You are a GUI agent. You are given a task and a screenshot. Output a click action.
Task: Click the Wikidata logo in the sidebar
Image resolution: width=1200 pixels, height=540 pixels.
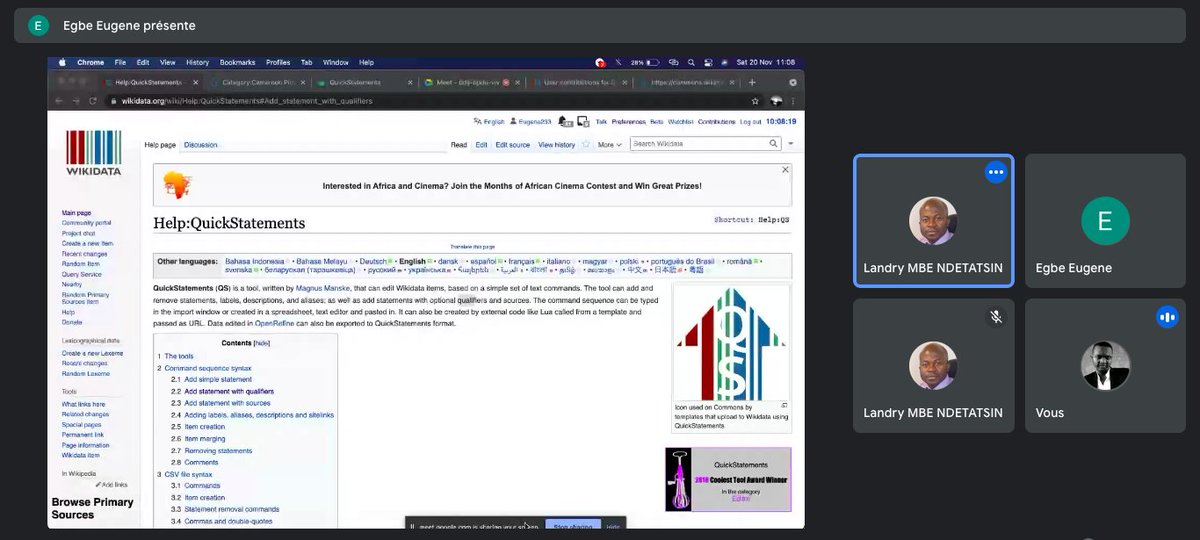(94, 153)
